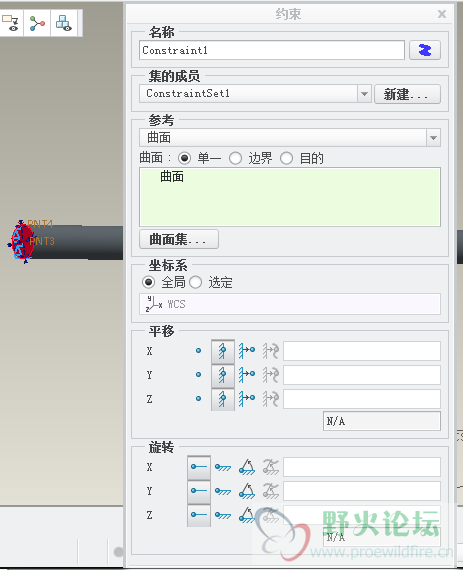Image resolution: width=463 pixels, height=570 pixels.
Task: Open the 曲面 reference type dropdown
Action: (433, 138)
